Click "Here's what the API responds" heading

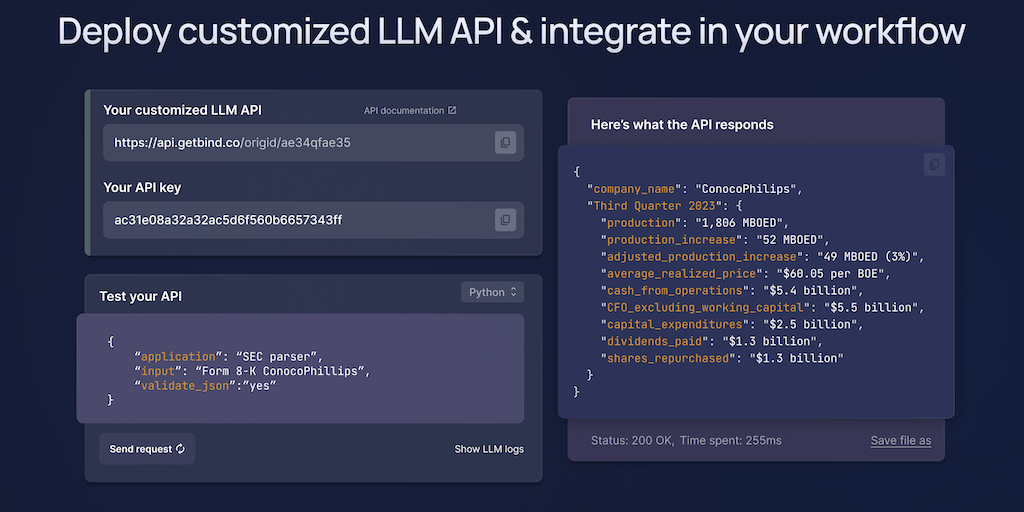pyautogui.click(x=682, y=124)
